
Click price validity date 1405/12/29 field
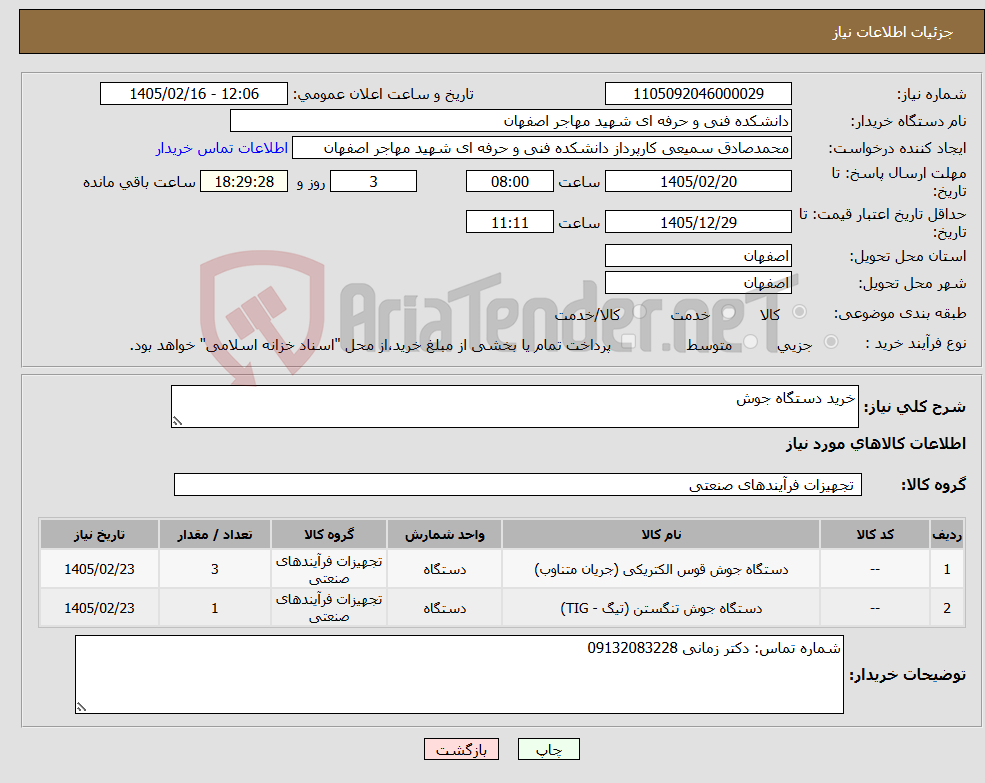(698, 222)
